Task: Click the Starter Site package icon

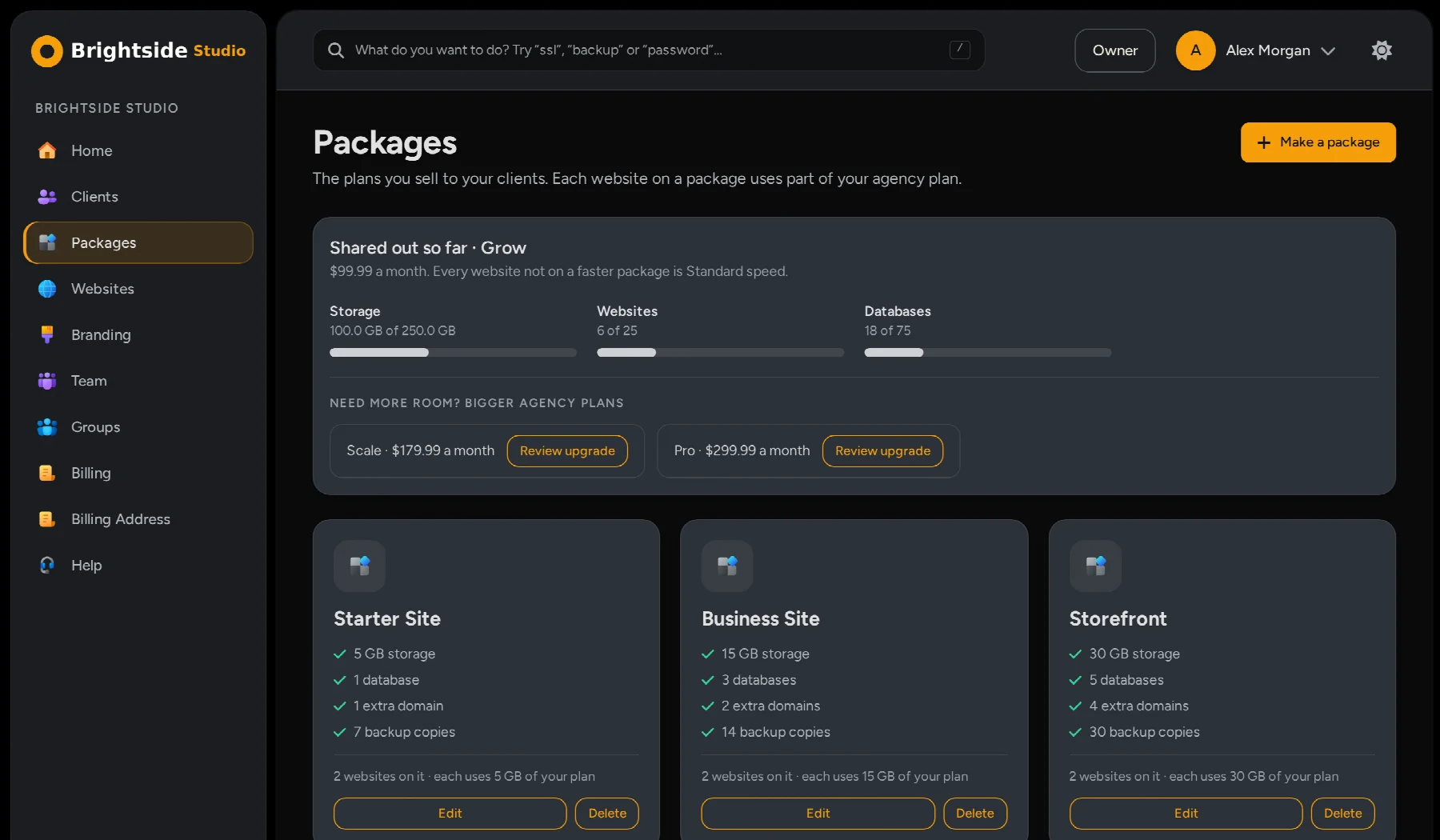Action: point(360,566)
